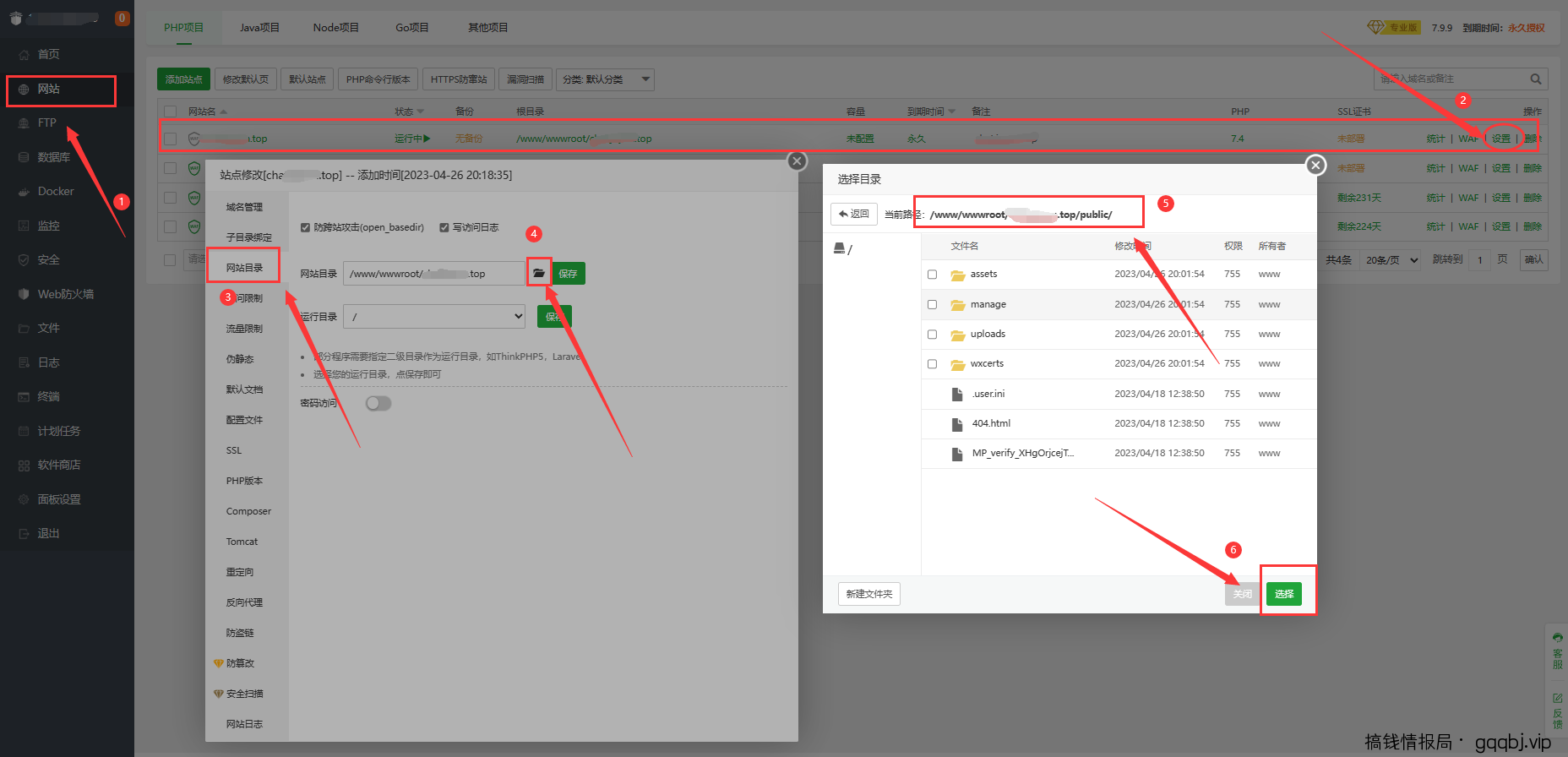Open the 运行目录 dropdown
Image resolution: width=1568 pixels, height=757 pixels.
[x=434, y=316]
